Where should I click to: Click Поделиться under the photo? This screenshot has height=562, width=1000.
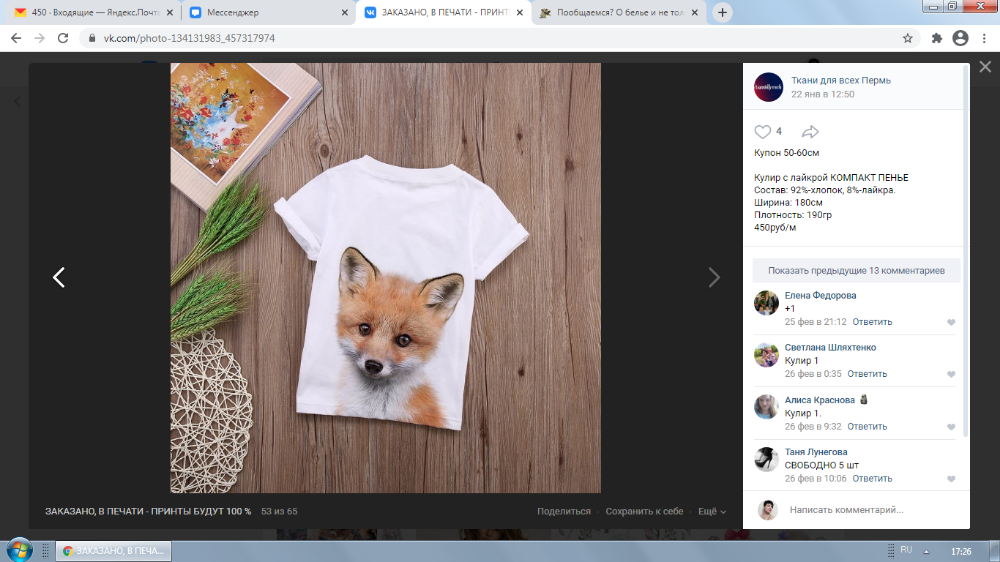(564, 512)
